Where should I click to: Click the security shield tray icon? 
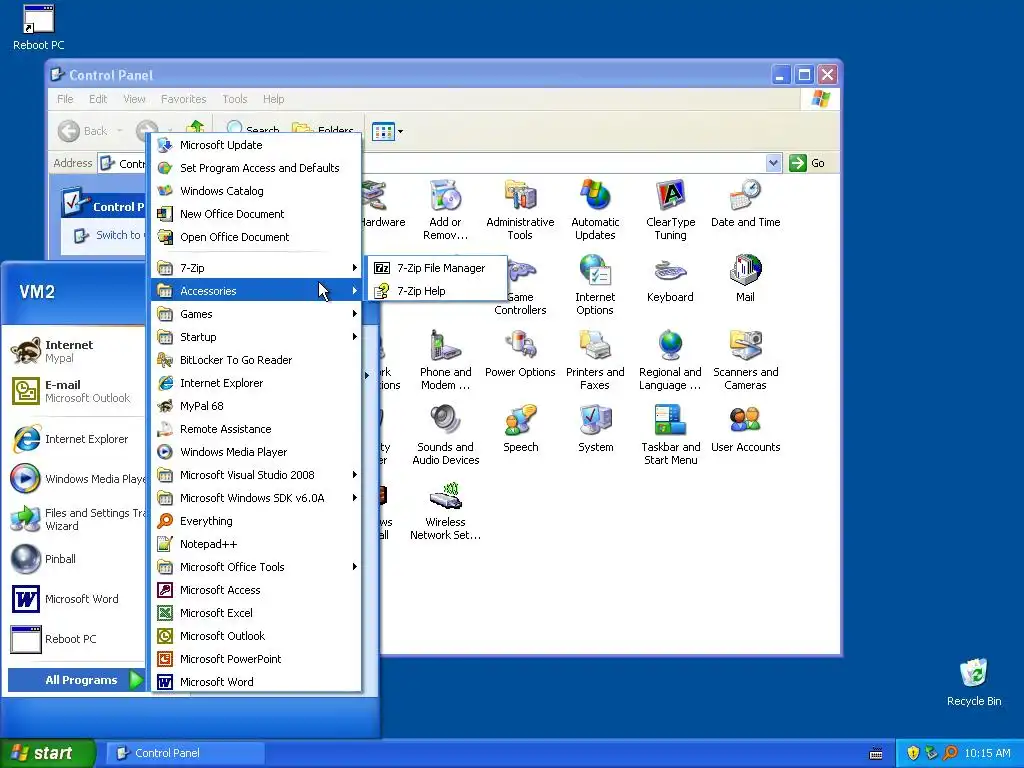[x=913, y=753]
